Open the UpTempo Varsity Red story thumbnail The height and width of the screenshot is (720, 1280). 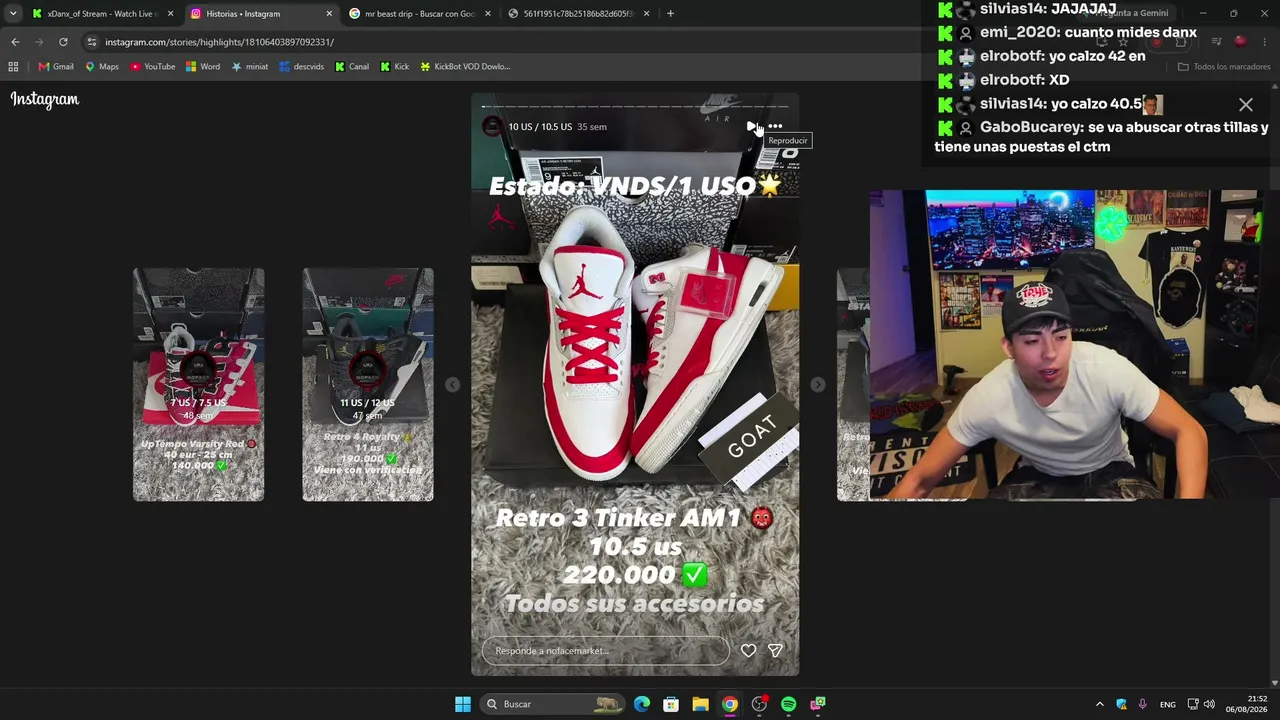coord(199,384)
